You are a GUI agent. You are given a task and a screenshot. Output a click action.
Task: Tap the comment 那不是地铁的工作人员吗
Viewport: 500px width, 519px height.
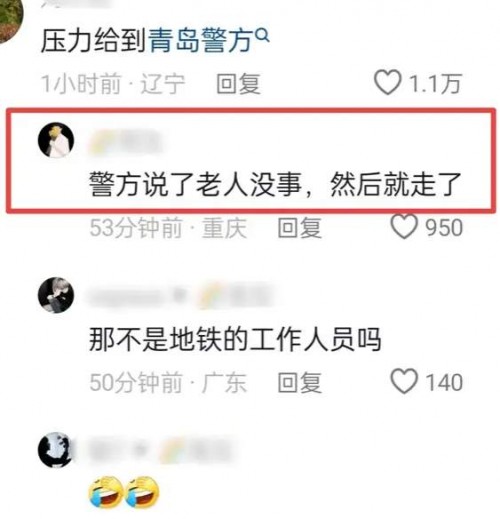235,339
